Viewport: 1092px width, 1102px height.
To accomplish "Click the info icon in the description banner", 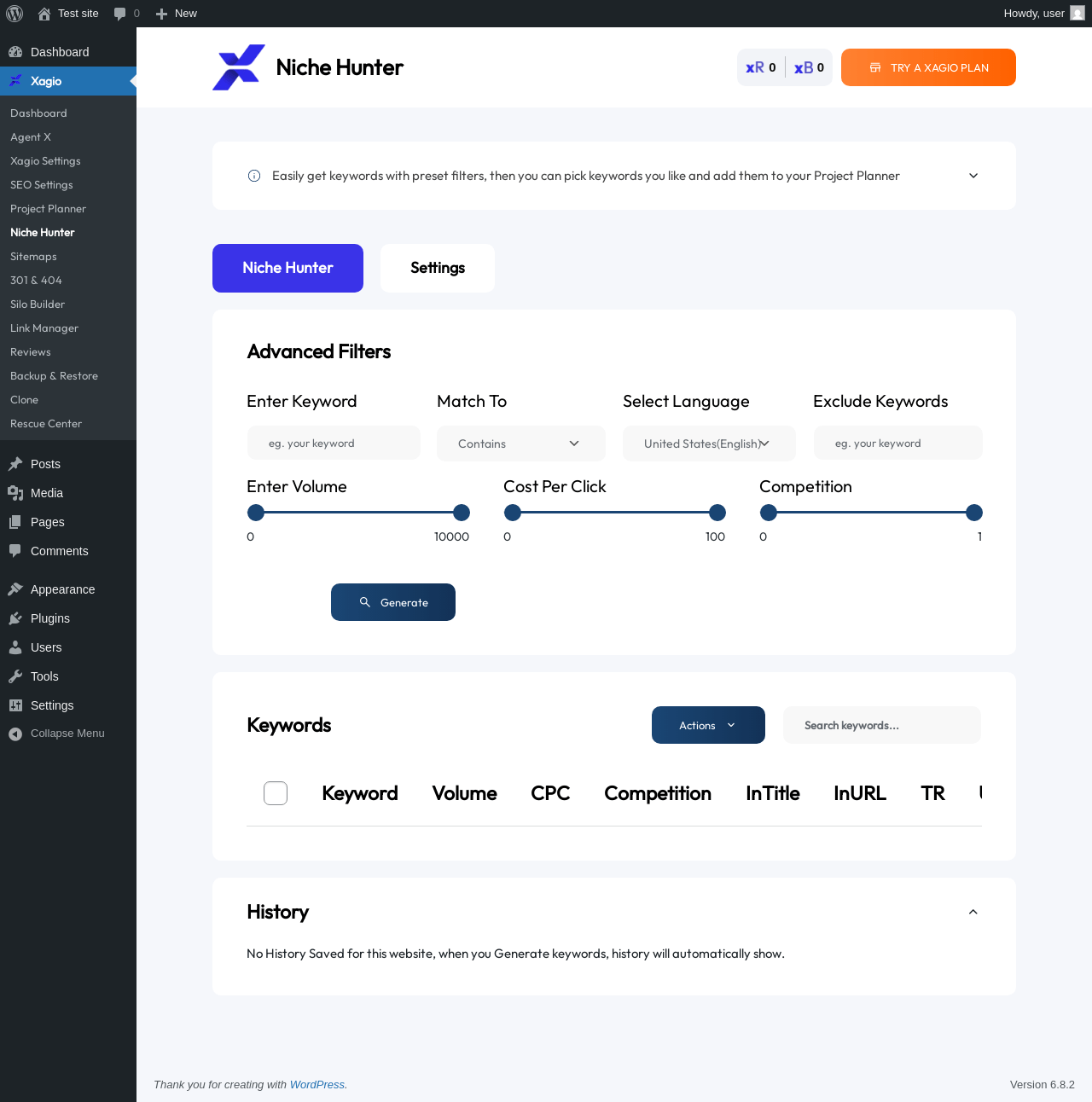I will click(x=254, y=176).
